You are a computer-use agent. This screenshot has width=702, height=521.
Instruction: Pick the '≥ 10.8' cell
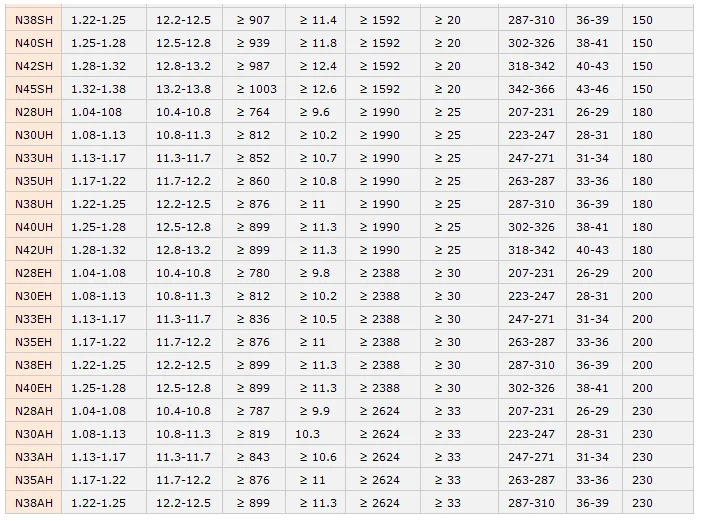[316, 181]
